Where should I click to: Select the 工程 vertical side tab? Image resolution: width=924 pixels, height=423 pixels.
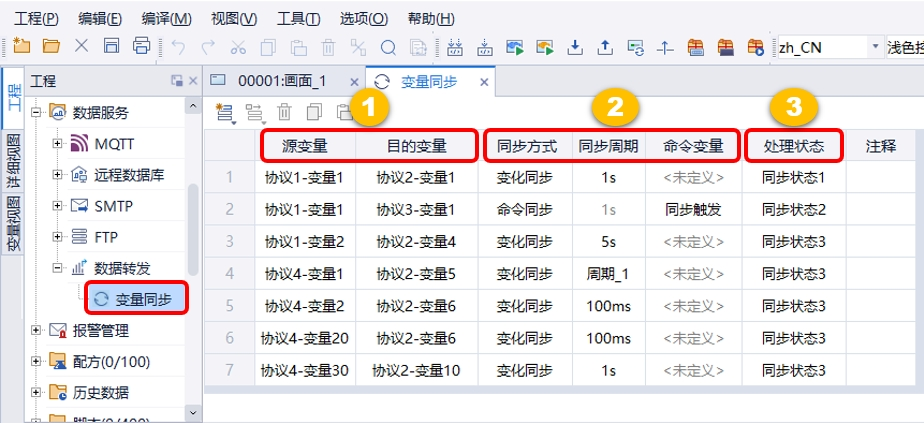(x=14, y=98)
